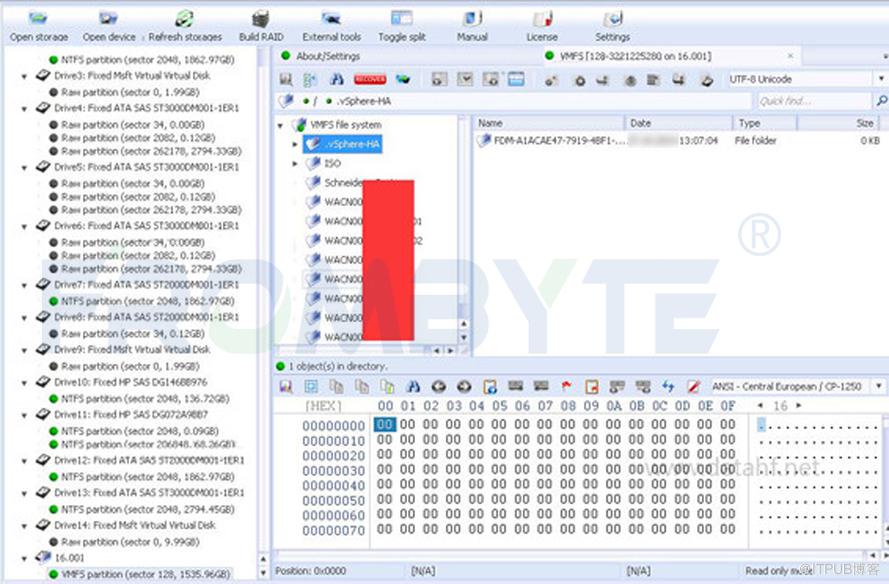Switch to About/Settings tab
889x584 pixels.
(328, 56)
